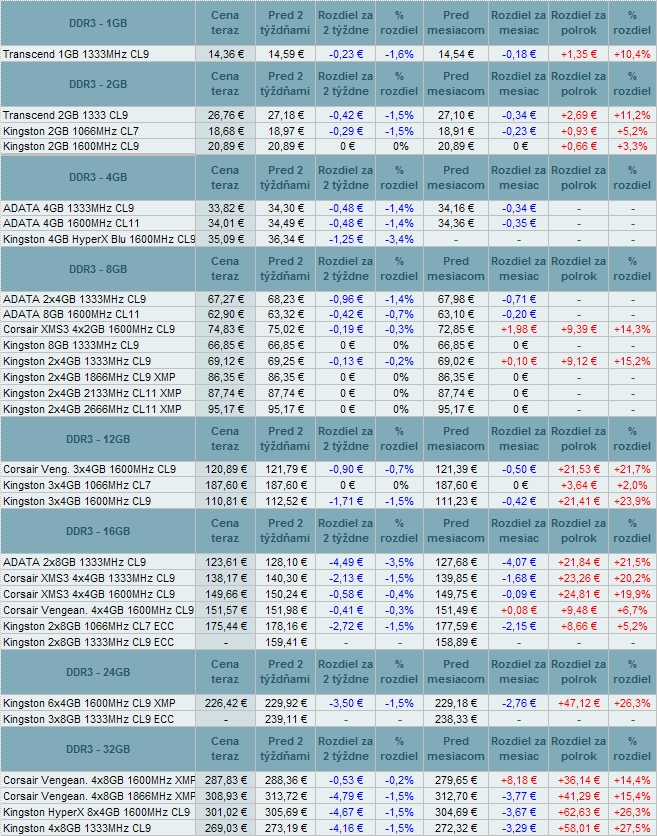Click ADATA 4GB 1333MHz CL9 product name
Screen dimensions: 657x836
[x=68, y=208]
